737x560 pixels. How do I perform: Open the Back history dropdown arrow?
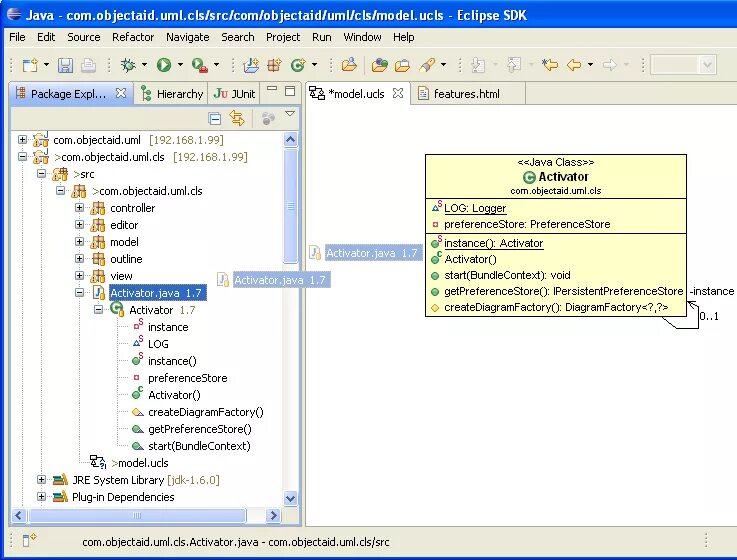[590, 65]
